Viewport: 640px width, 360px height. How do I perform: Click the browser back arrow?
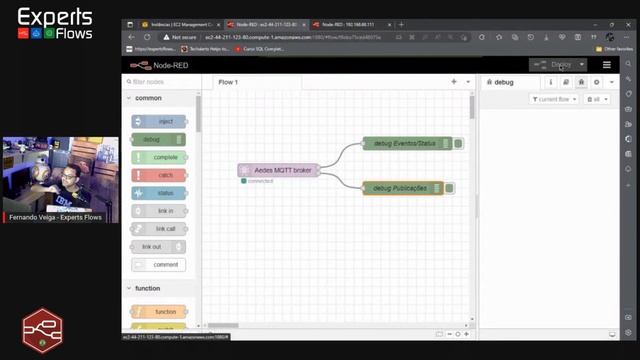[131, 37]
